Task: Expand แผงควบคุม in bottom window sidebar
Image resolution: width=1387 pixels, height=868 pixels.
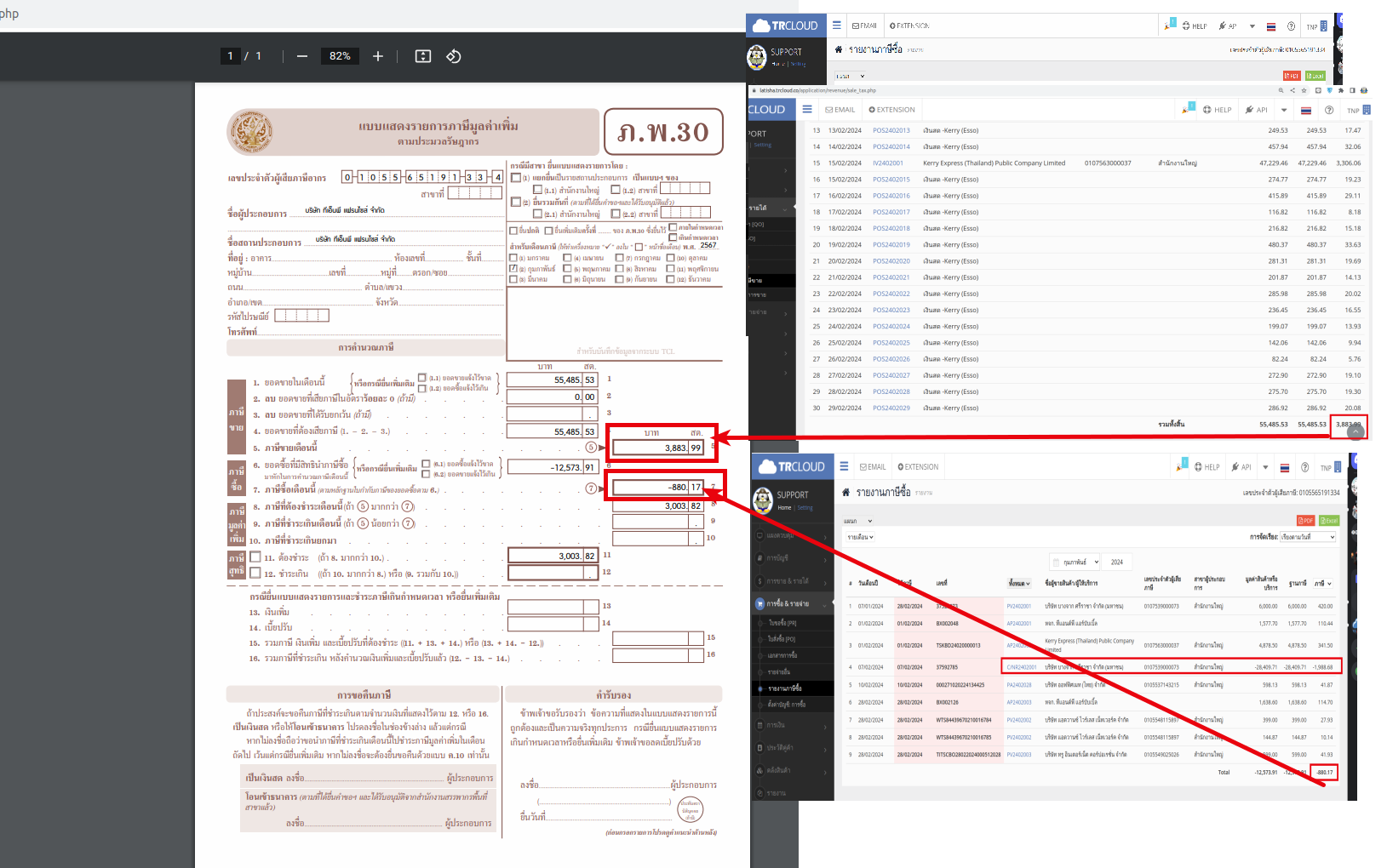Action: coord(792,536)
